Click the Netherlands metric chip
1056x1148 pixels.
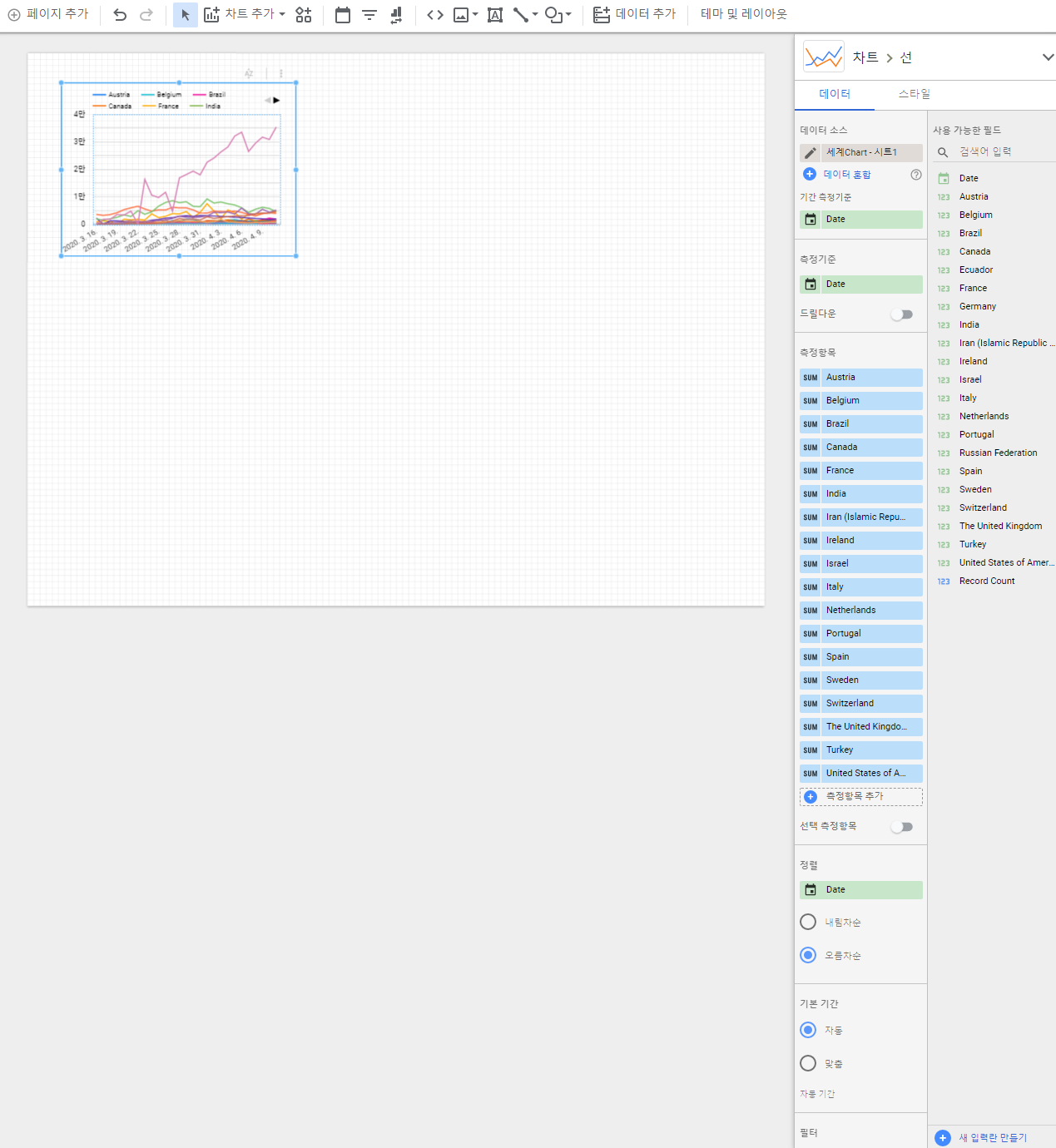click(861, 611)
